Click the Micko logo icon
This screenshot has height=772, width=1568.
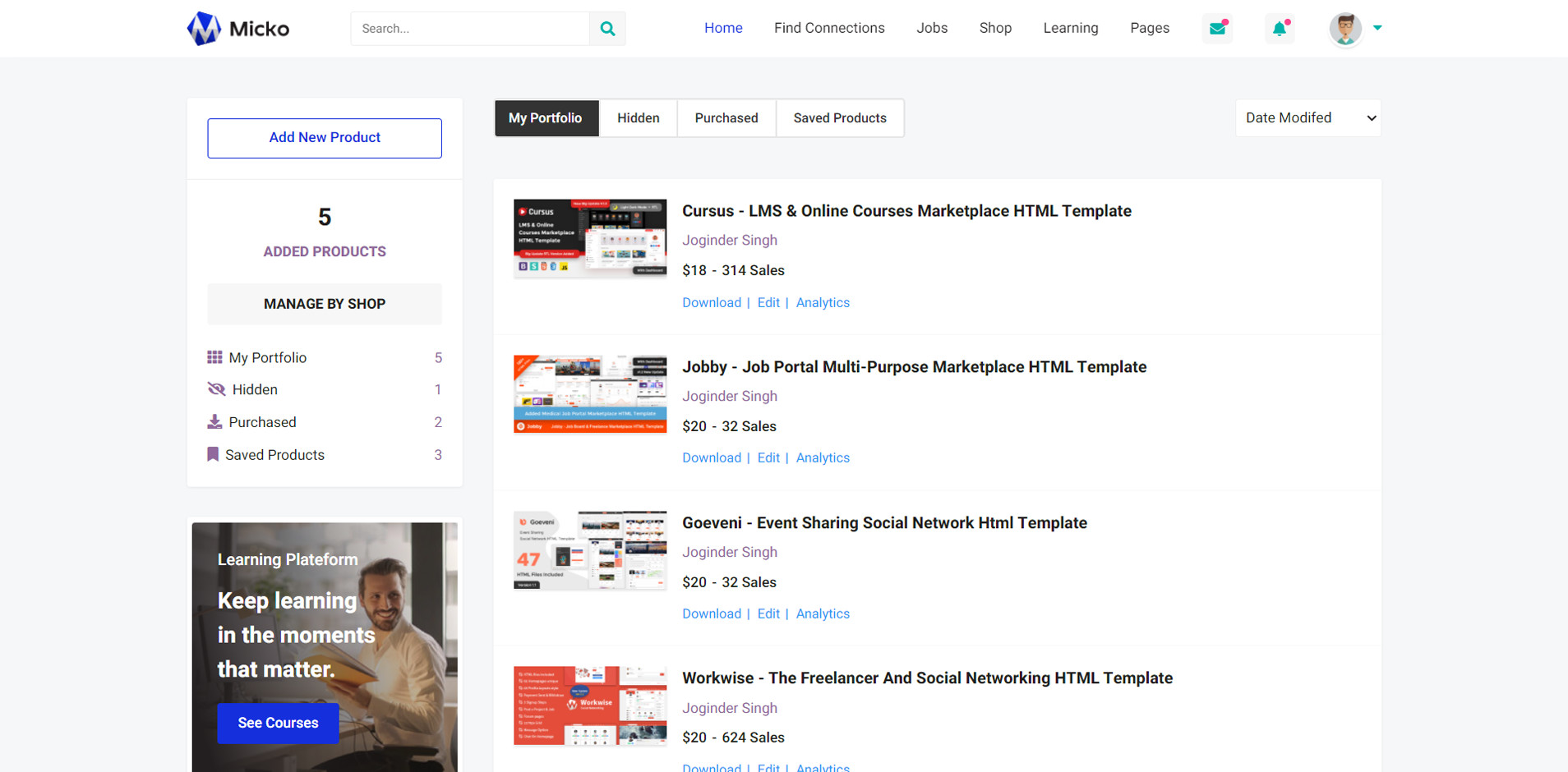204,29
